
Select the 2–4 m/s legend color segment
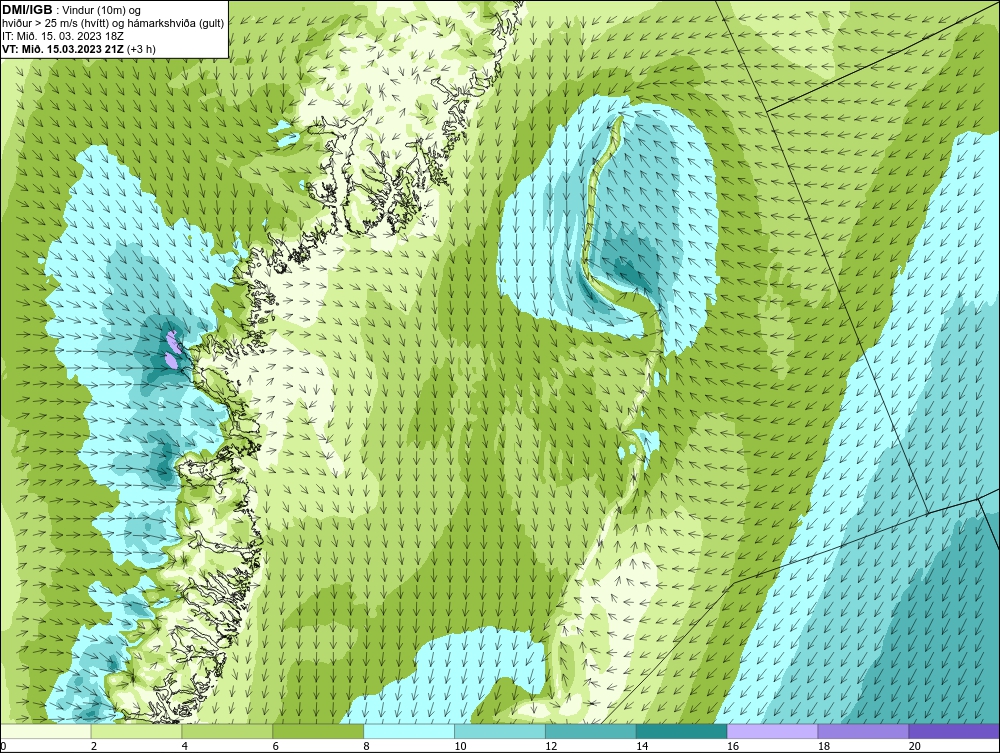tap(136, 731)
